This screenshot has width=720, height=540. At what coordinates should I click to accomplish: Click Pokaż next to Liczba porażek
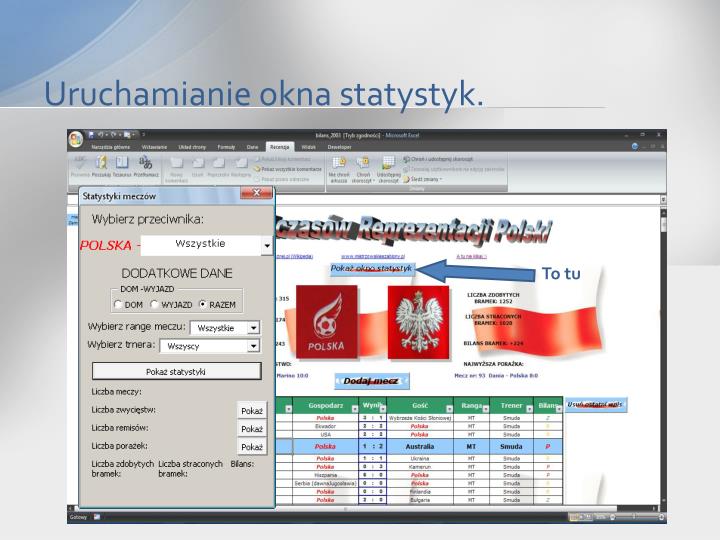(x=252, y=447)
